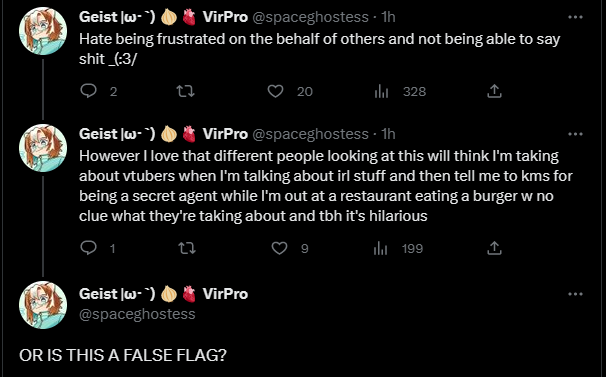The height and width of the screenshot is (377, 606).
Task: Open @spaceghostess handle on the first tweet
Action: pos(310,17)
